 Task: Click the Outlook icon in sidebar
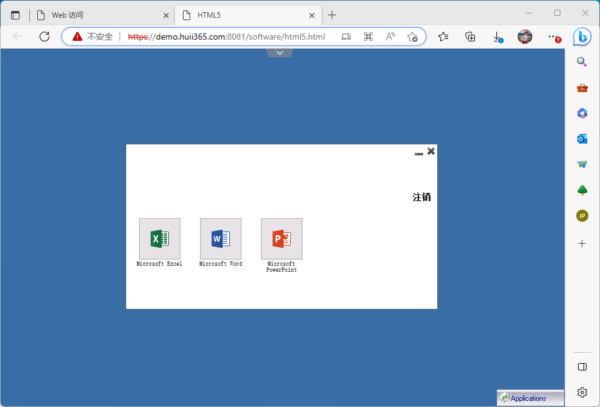582,138
